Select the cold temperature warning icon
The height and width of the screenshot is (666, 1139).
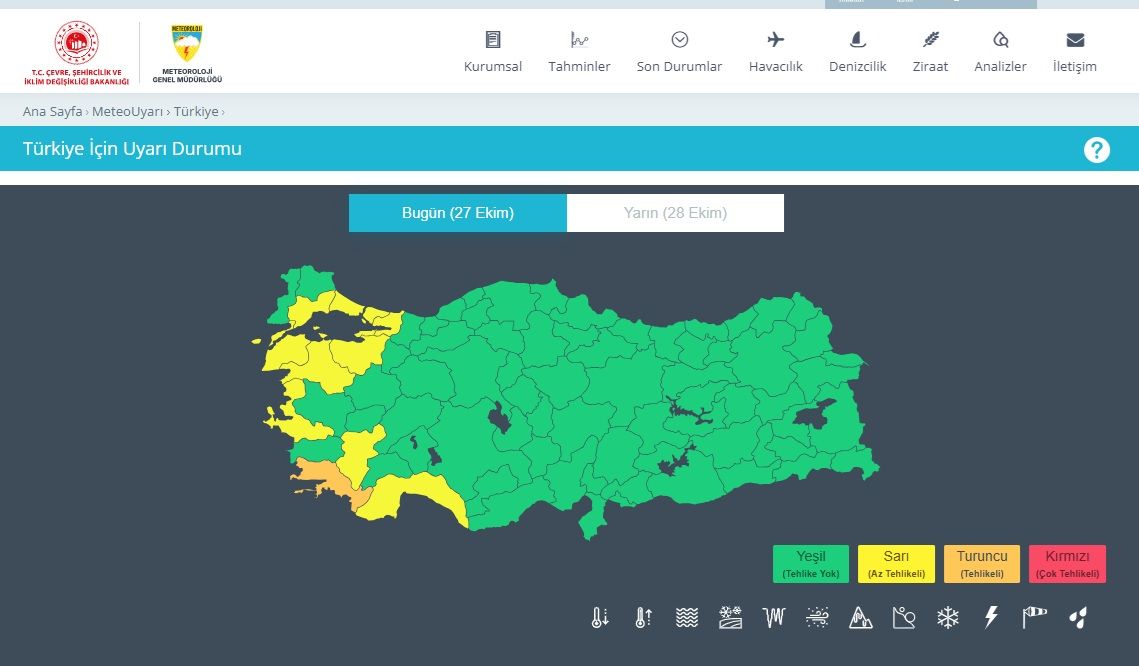[599, 617]
